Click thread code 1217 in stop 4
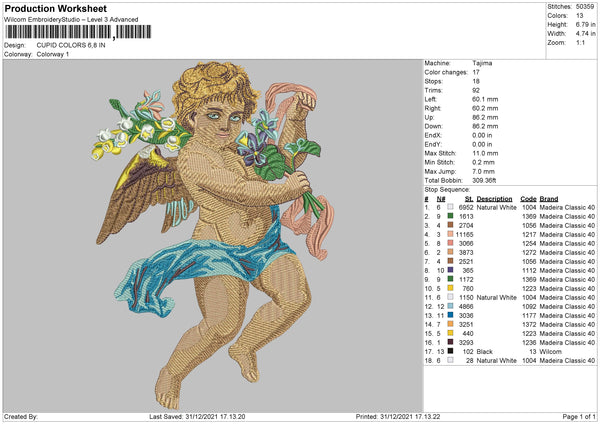600x424 pixels. [x=529, y=234]
